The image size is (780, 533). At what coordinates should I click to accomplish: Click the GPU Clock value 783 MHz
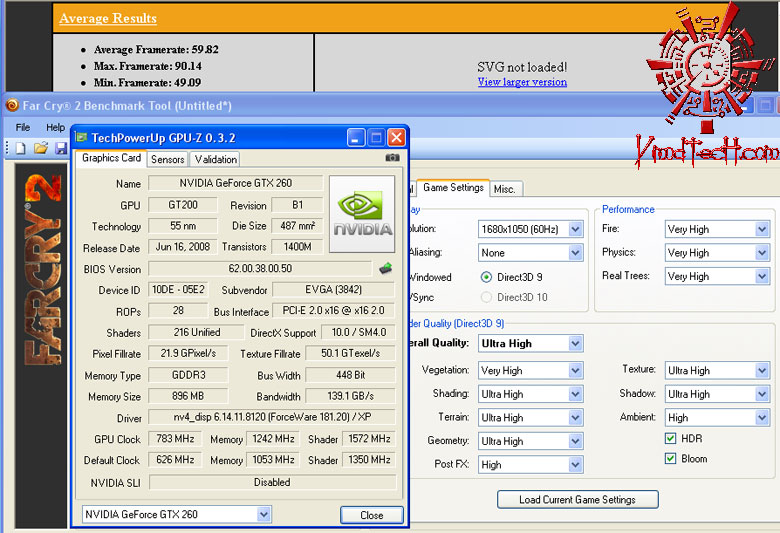[175, 438]
